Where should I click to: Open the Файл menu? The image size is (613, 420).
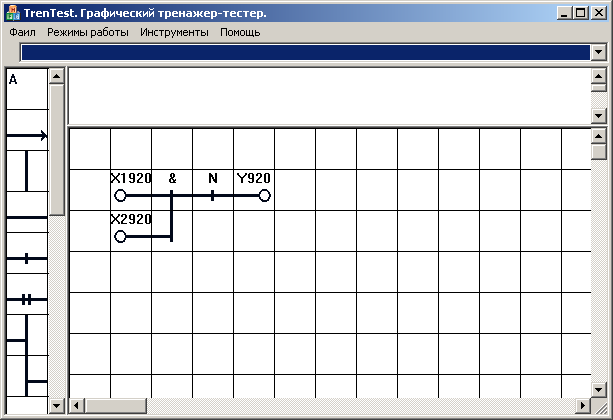[22, 32]
